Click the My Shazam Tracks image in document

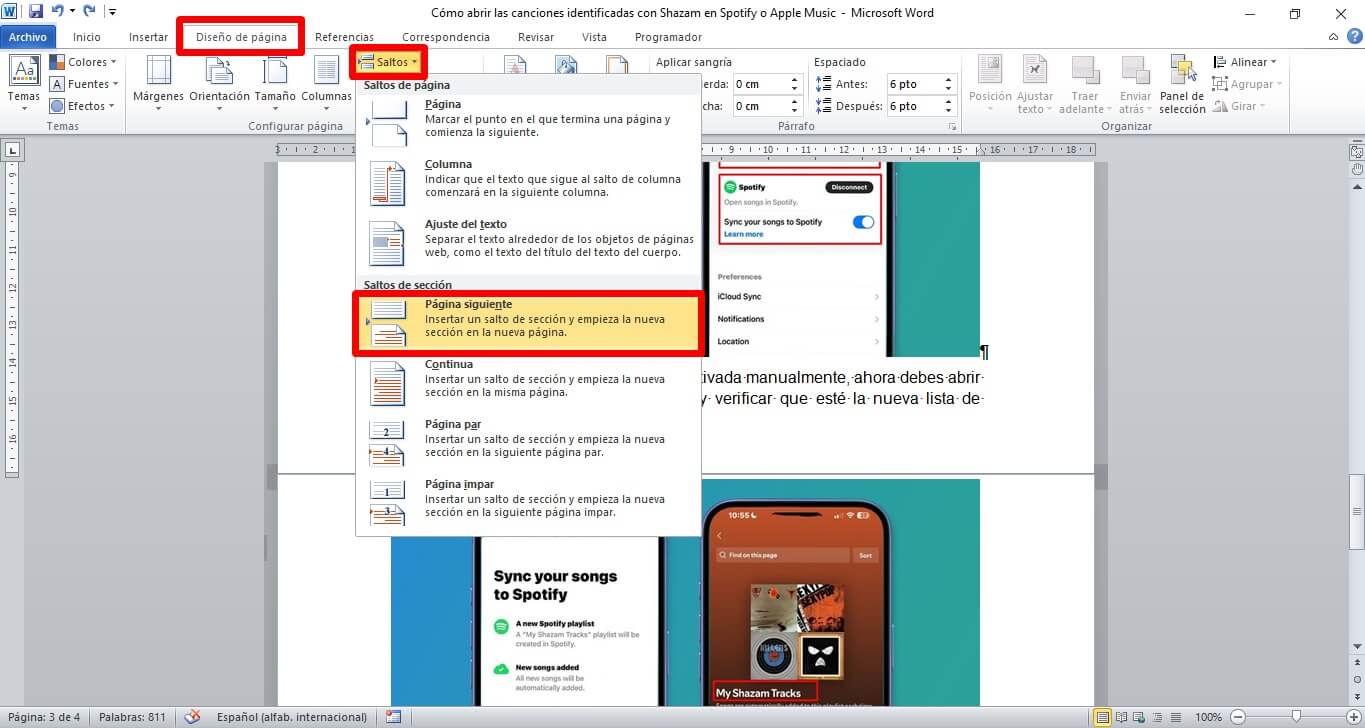point(685,593)
